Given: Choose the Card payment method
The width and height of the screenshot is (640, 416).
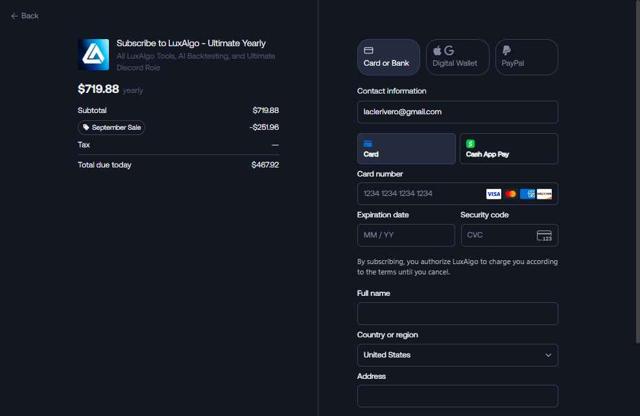Looking at the screenshot, I should tap(407, 149).
